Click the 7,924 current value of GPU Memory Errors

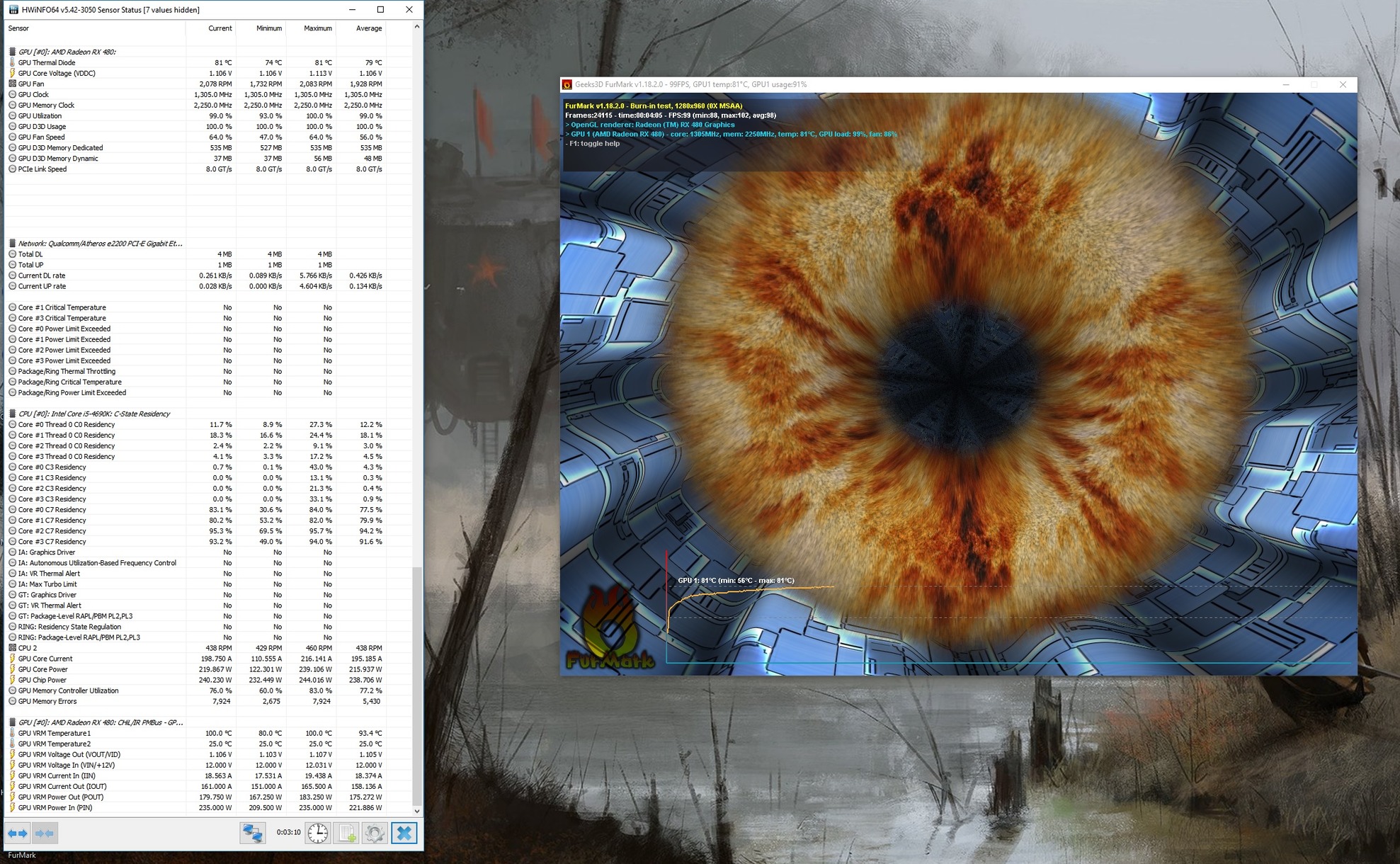(222, 701)
